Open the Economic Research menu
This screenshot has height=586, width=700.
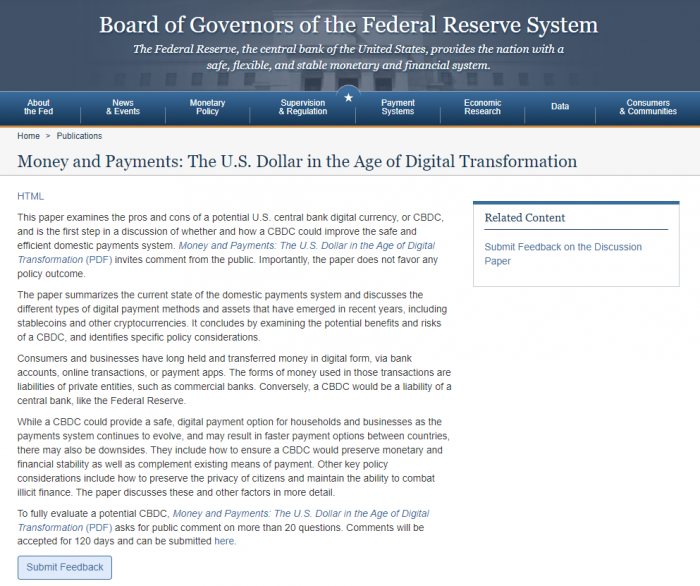(x=482, y=107)
